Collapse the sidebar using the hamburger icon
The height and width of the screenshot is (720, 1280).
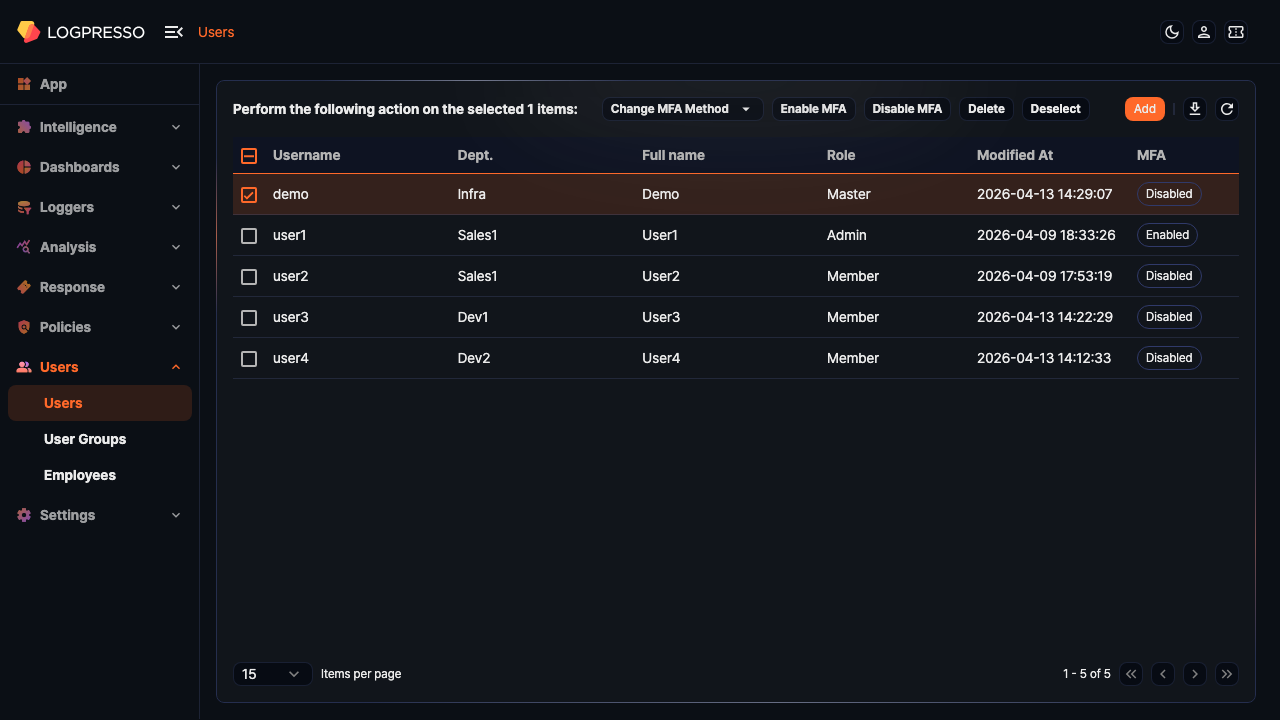pyautogui.click(x=172, y=32)
